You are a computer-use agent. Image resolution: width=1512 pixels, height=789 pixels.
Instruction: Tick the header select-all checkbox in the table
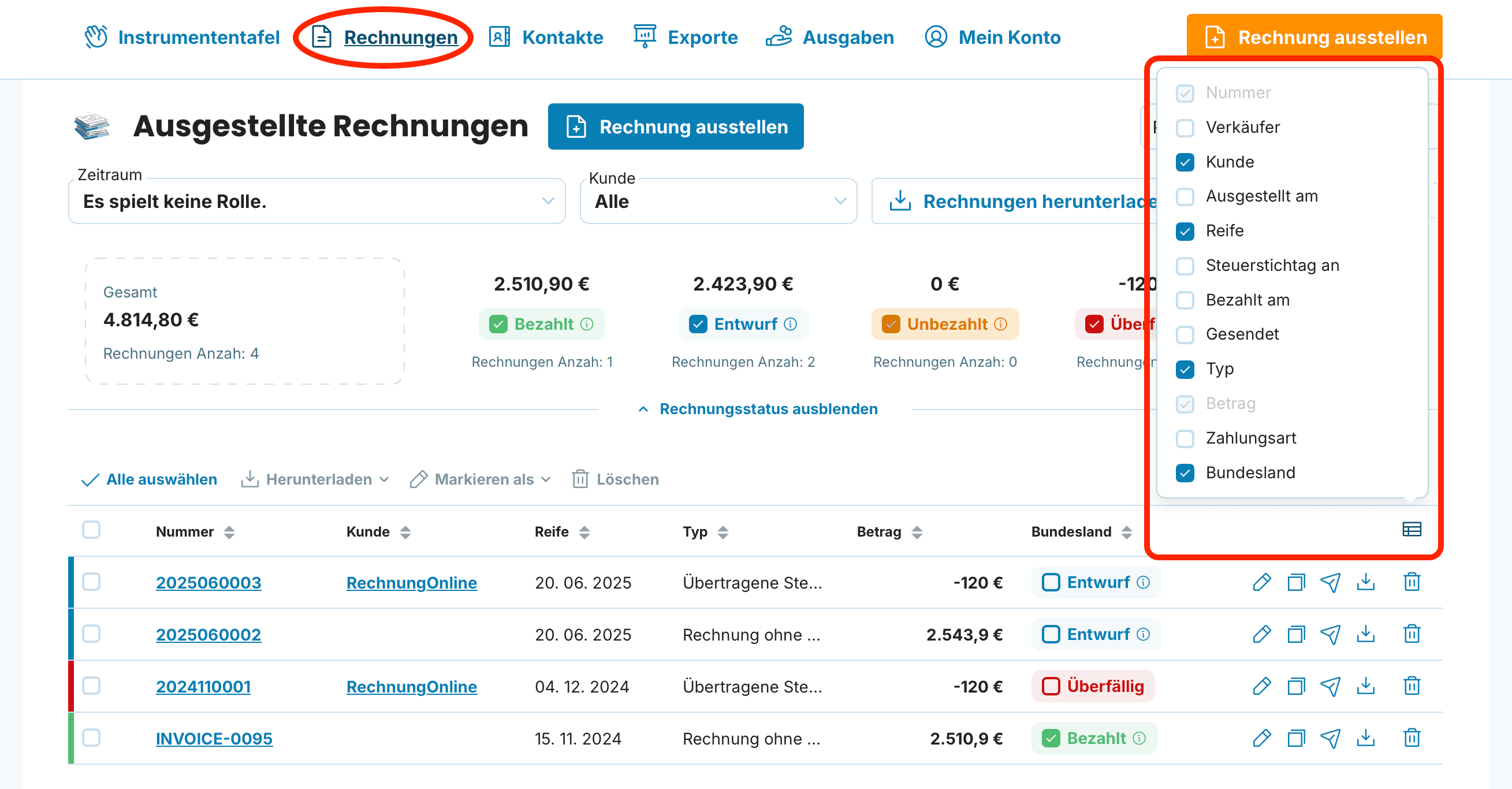click(x=91, y=530)
